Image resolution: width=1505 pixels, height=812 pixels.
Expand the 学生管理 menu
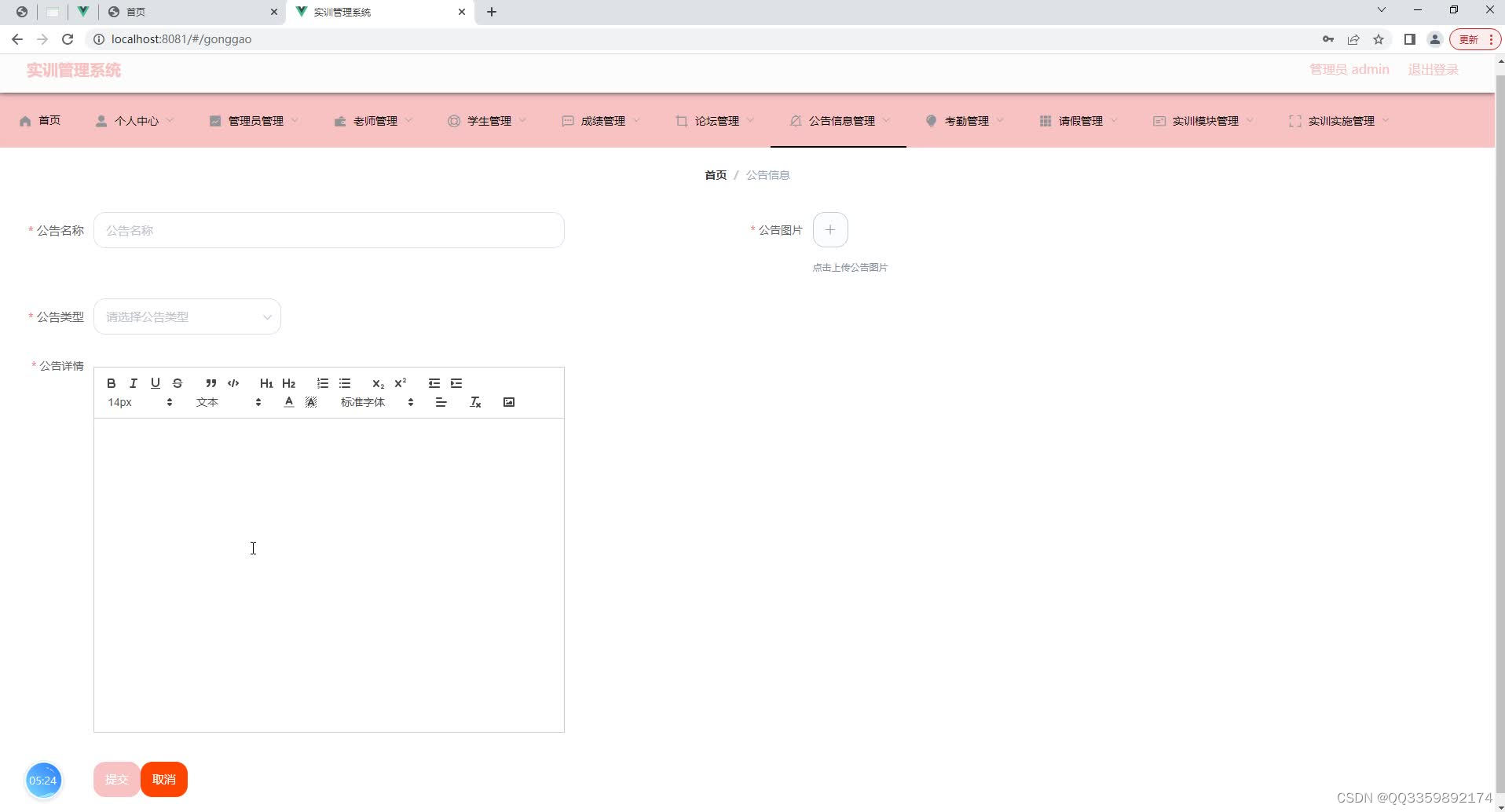[488, 120]
